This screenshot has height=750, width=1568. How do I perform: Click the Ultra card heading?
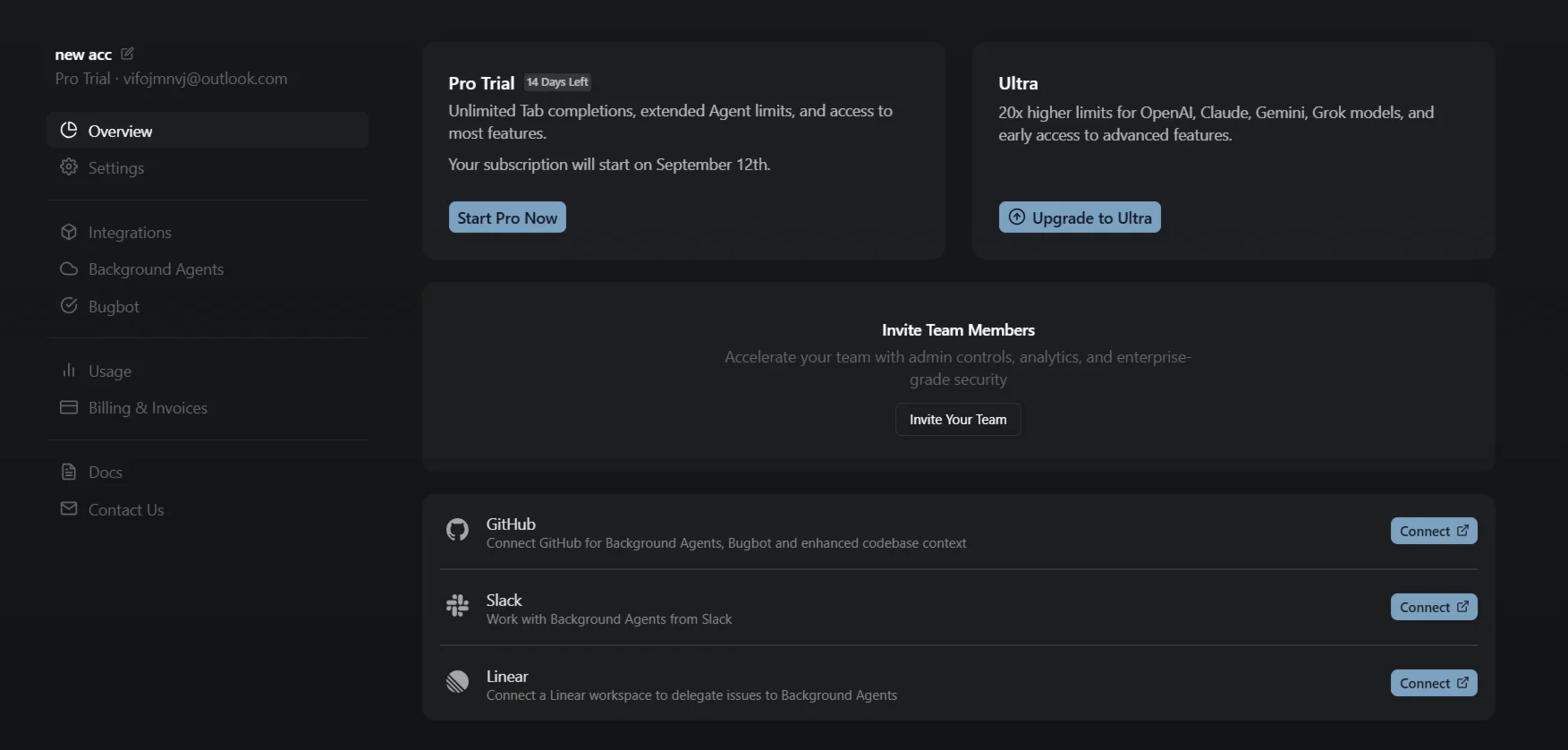(1018, 83)
